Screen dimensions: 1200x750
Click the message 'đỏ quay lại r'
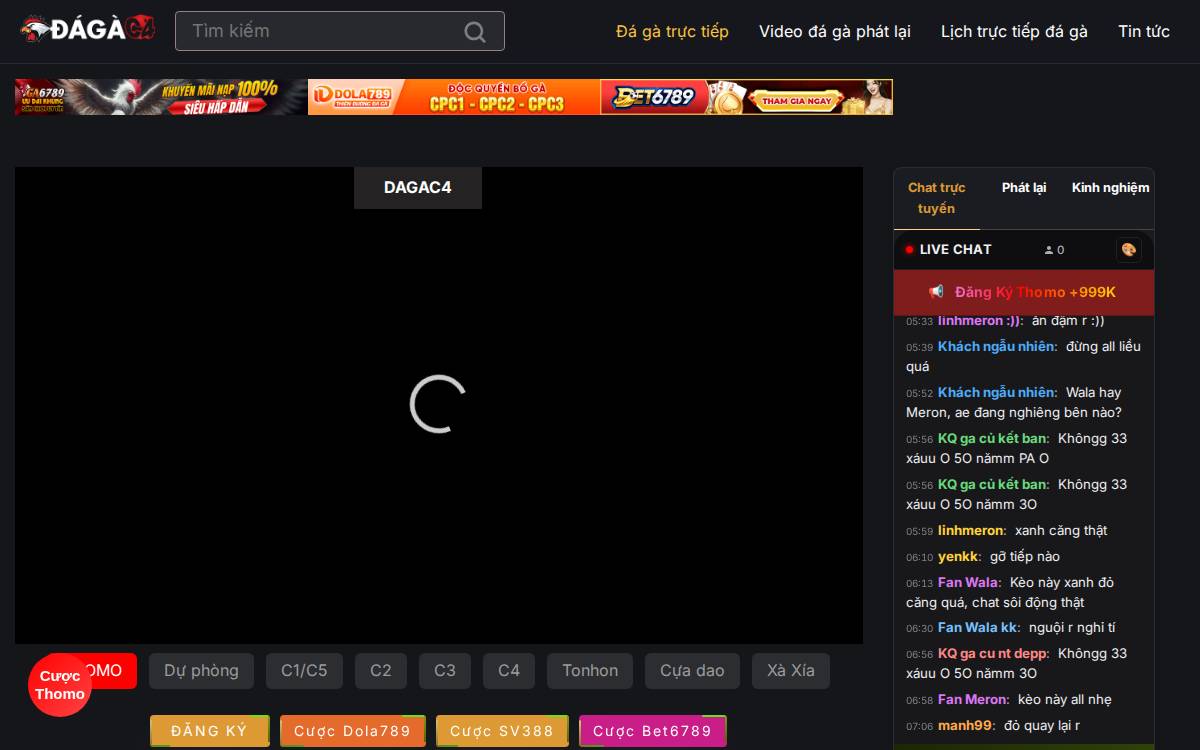(x=1042, y=726)
